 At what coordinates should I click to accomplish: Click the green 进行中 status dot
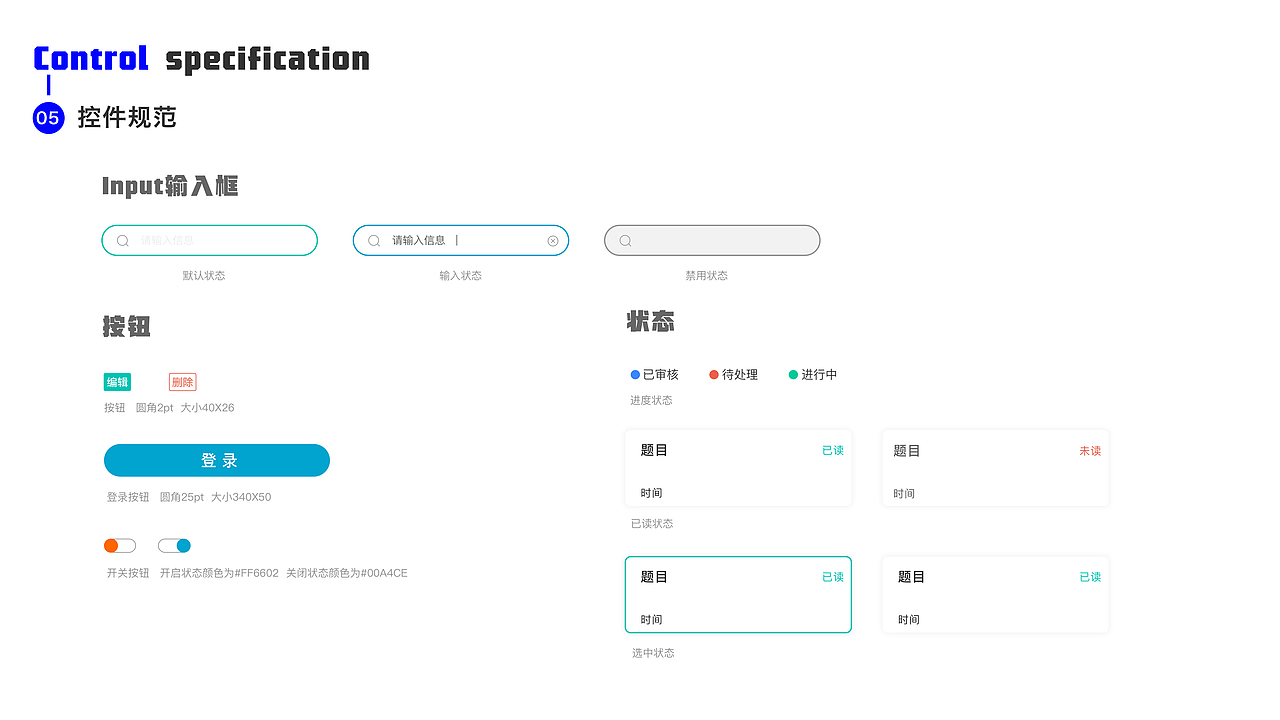click(x=791, y=374)
